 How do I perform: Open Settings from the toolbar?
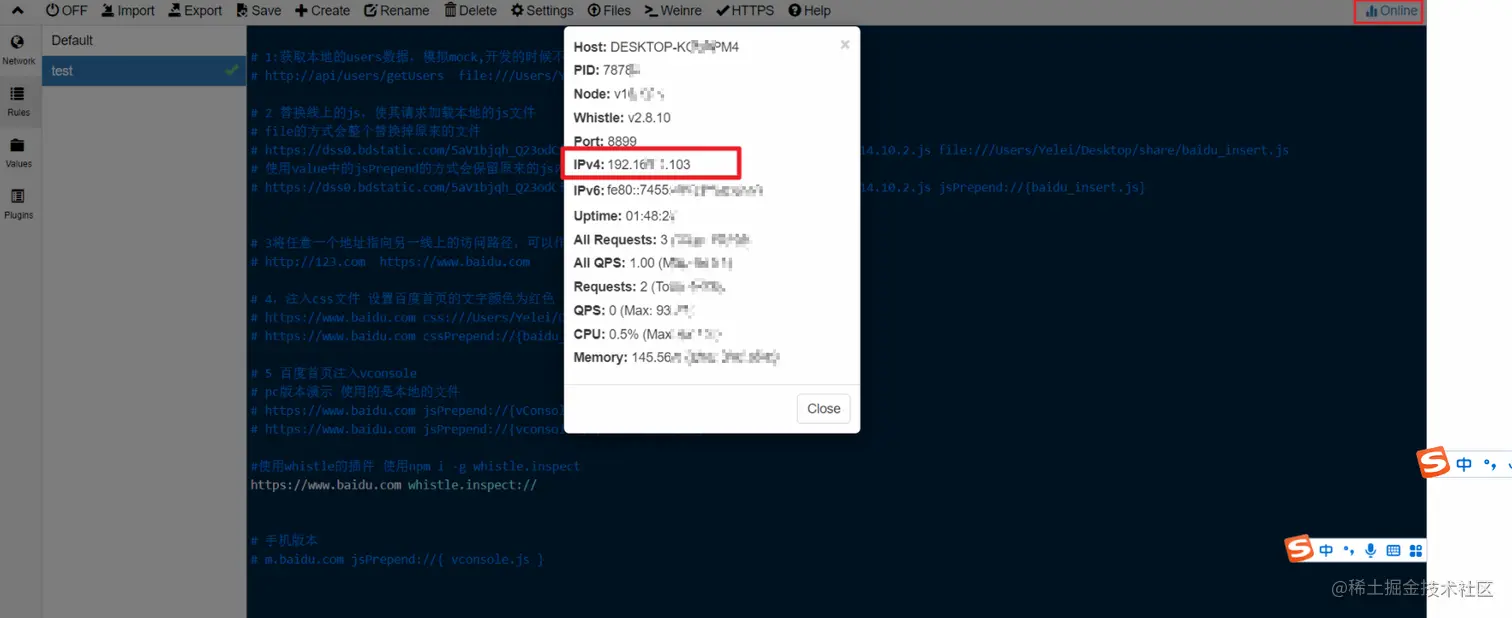542,11
